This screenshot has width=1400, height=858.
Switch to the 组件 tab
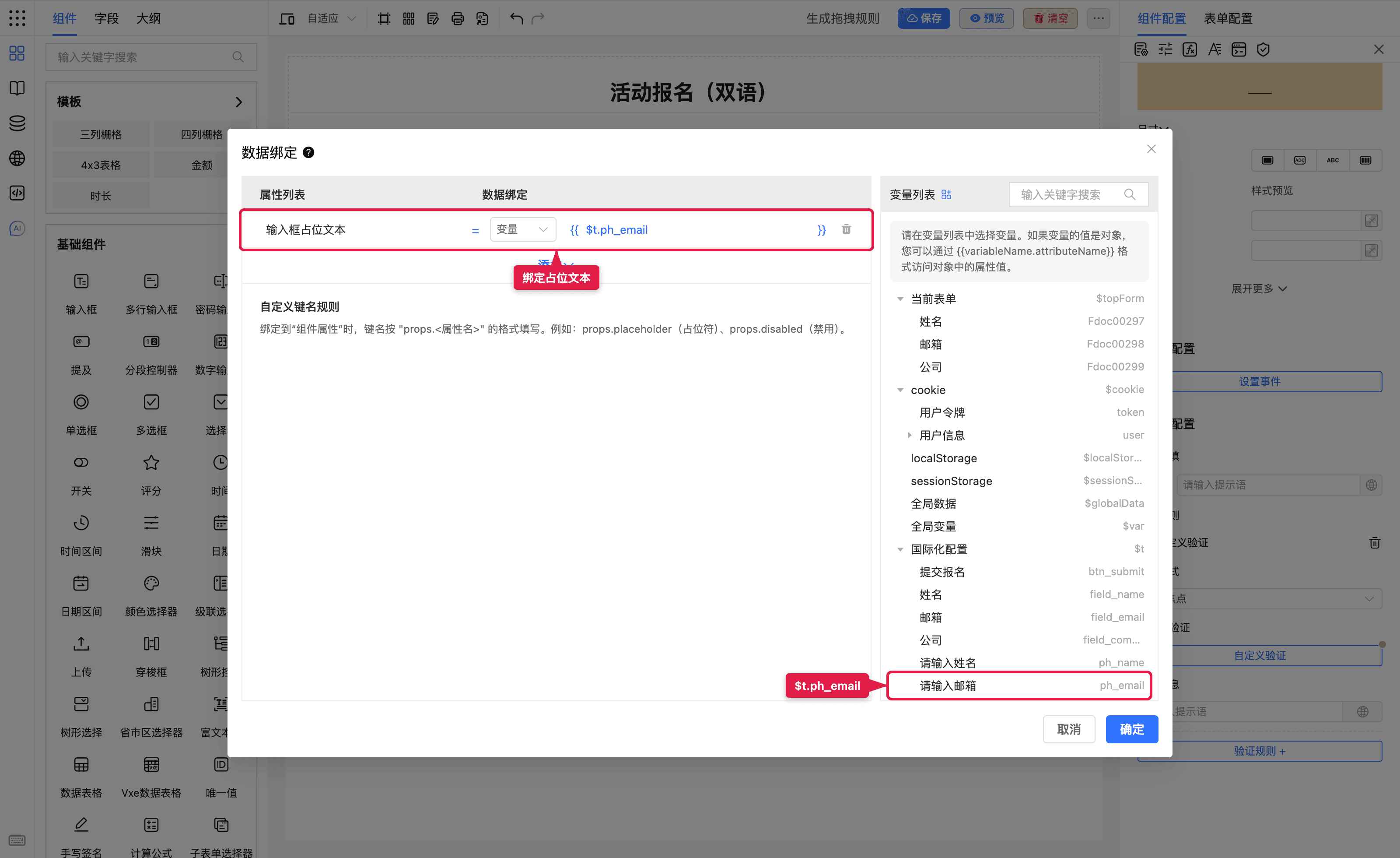pos(64,19)
